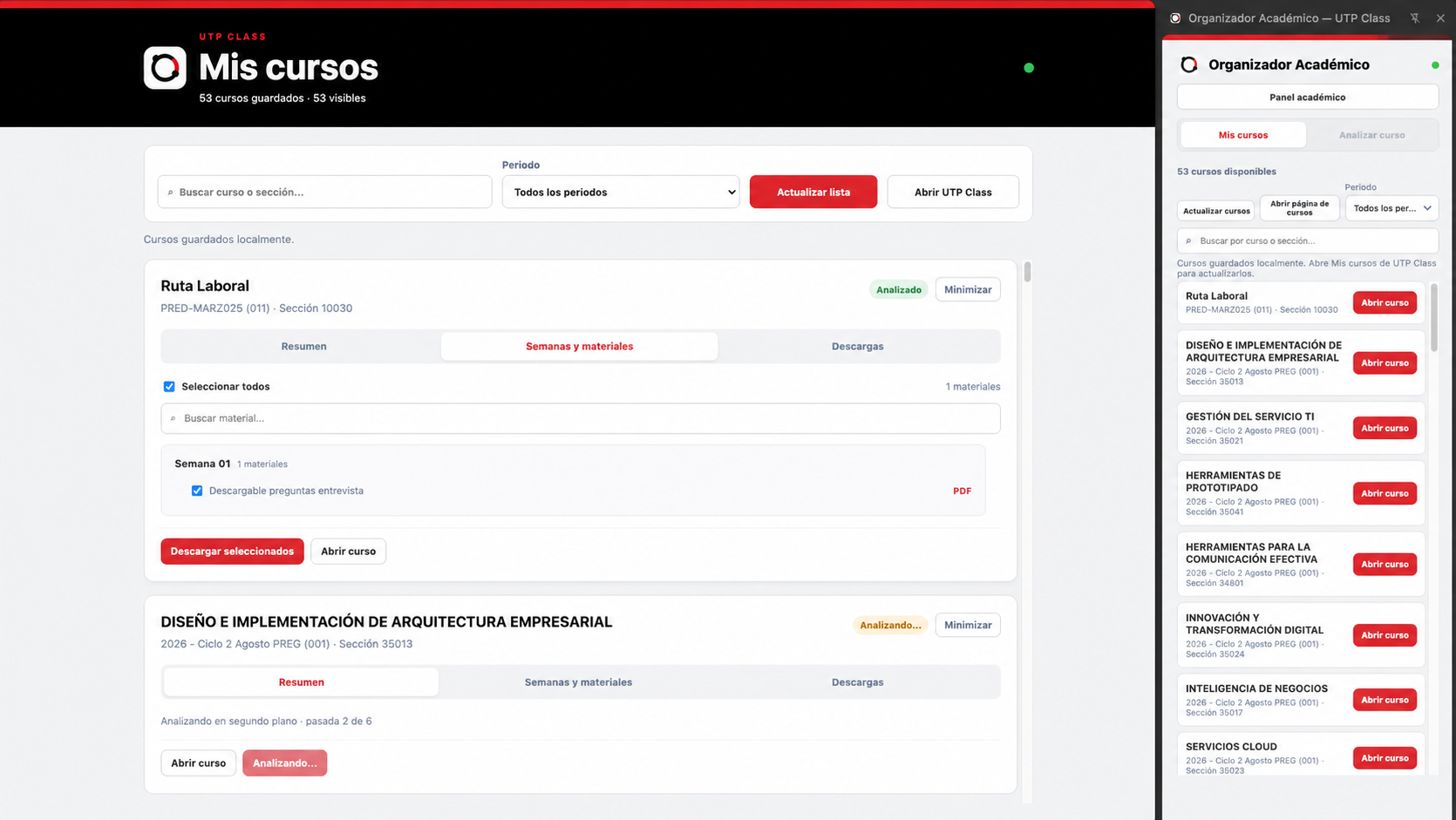This screenshot has height=820, width=1456.
Task: Click Abrir curso next to Descargar seleccionados
Action: tap(348, 551)
